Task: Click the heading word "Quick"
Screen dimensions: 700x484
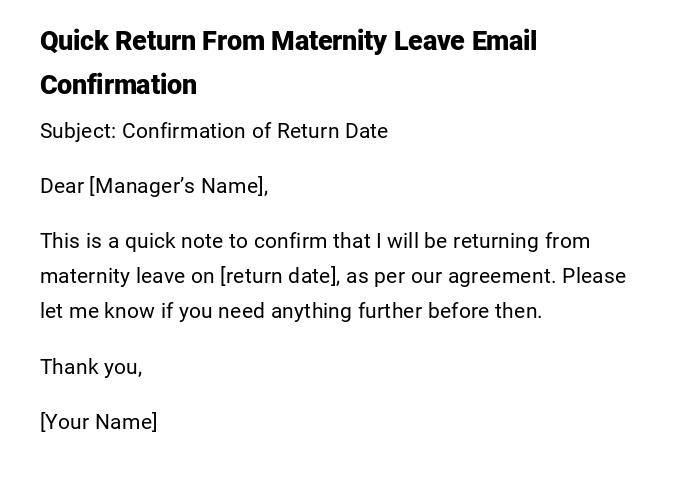Action: click(x=74, y=42)
